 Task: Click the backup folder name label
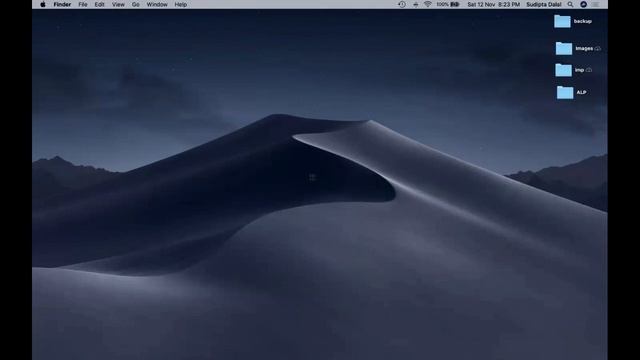click(582, 21)
